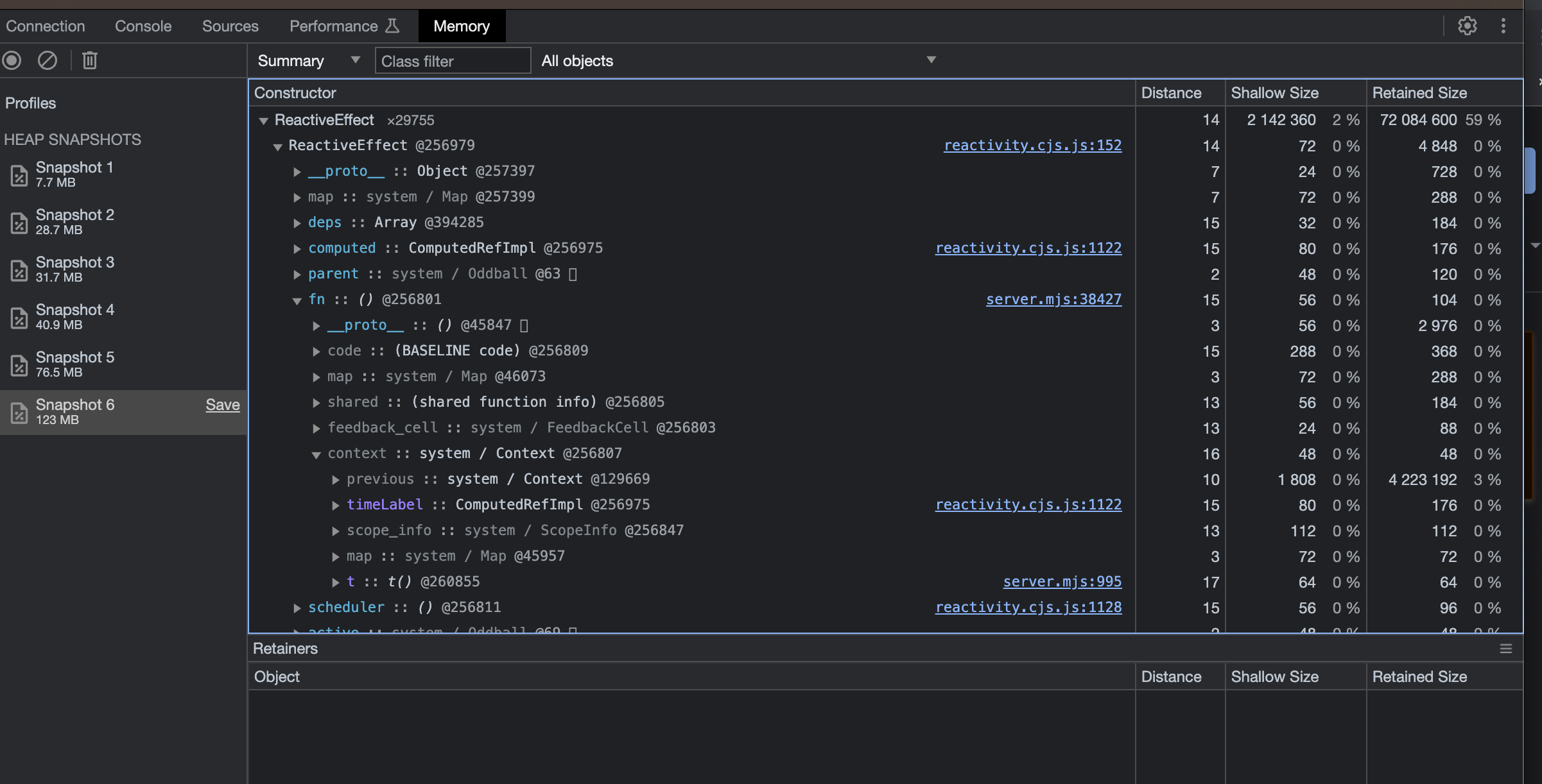Viewport: 1542px width, 784px height.
Task: Open the All objects filter dropdown
Action: point(738,60)
